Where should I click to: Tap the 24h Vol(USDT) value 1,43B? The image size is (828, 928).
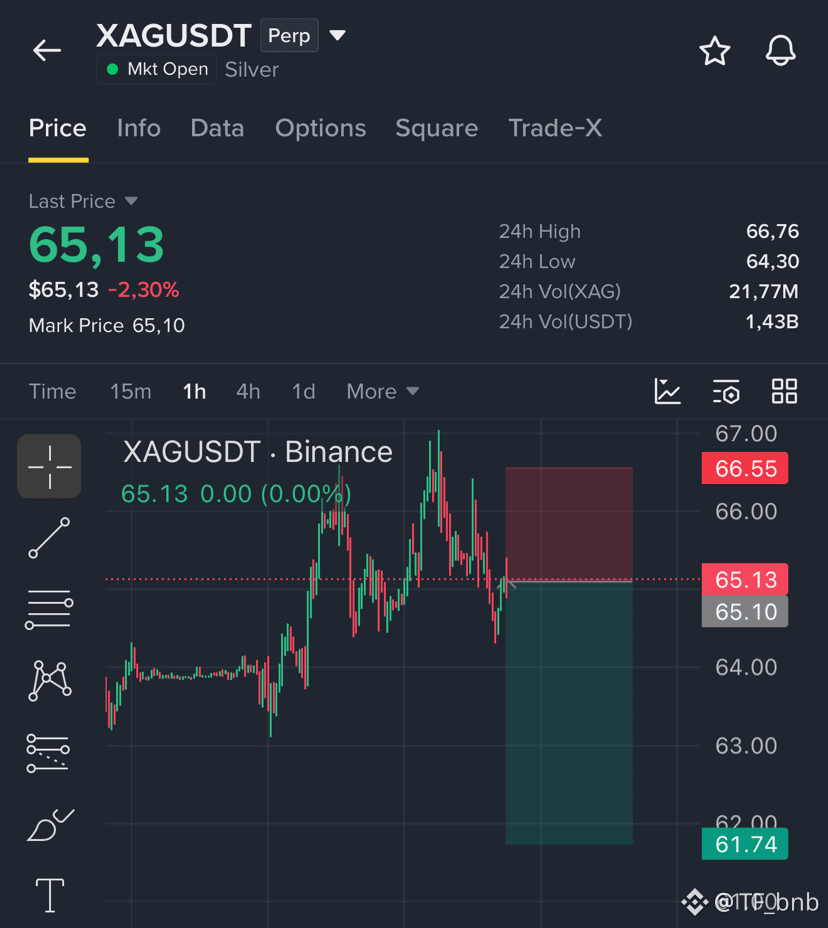pos(772,321)
